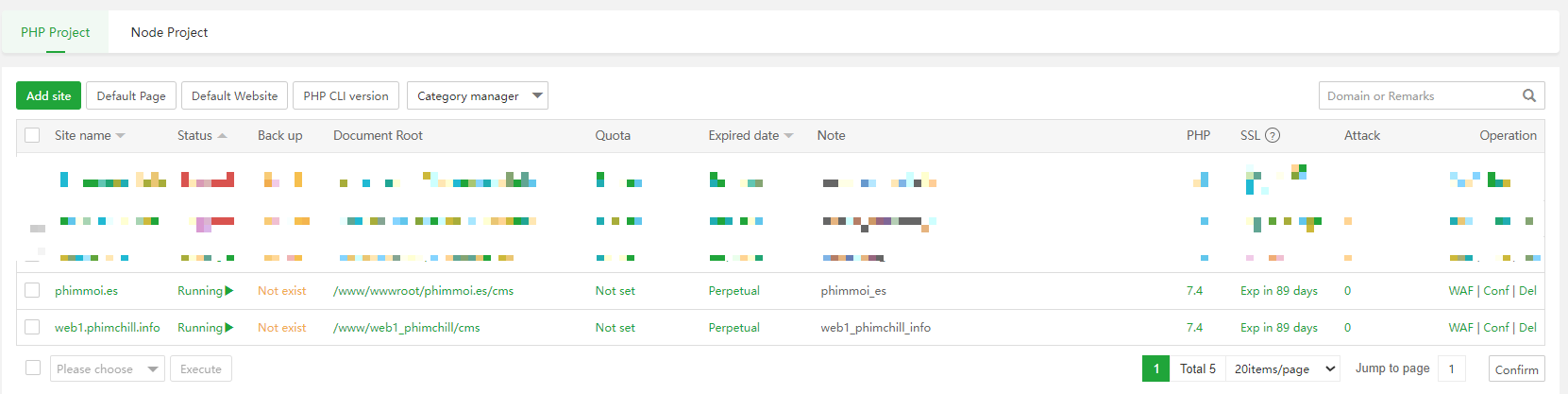Tick the checkbox for web1.phimchill.info
The height and width of the screenshot is (394, 1568).
pos(32,327)
